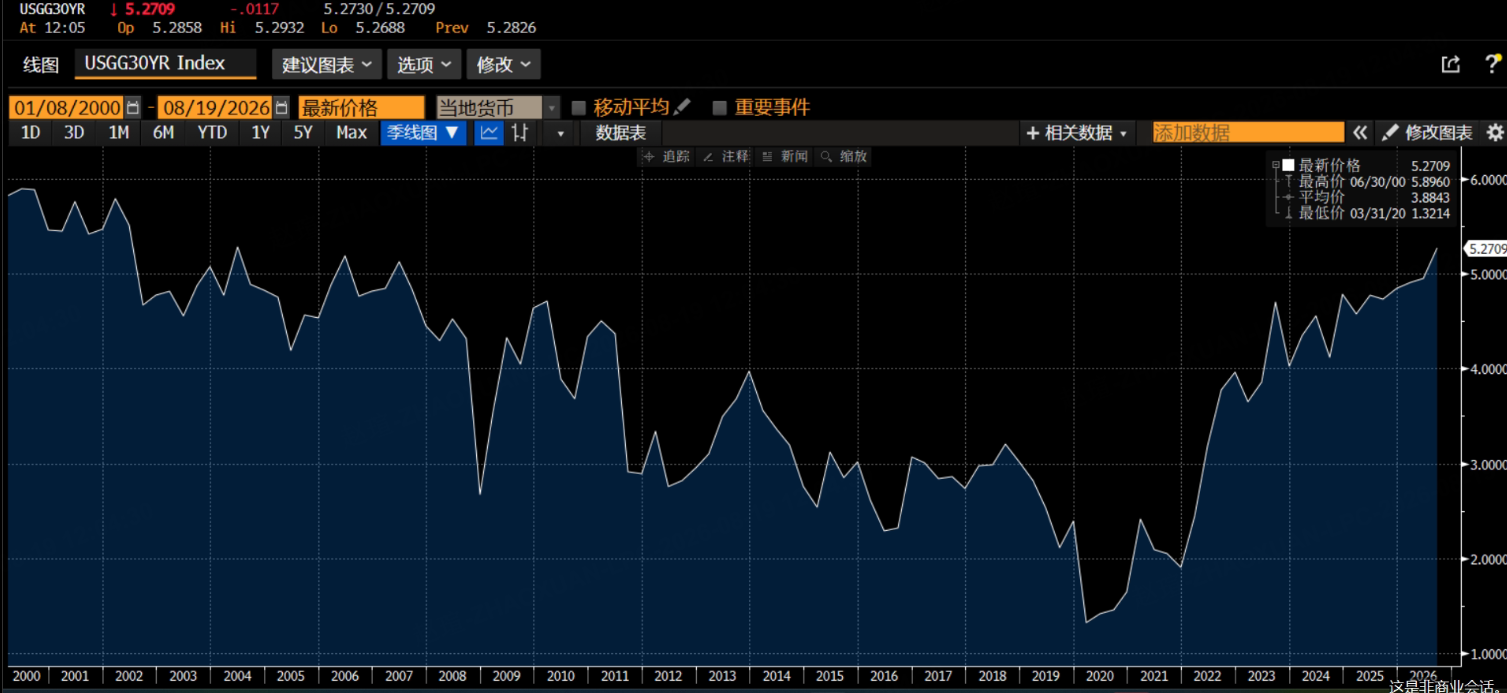Select the 1D range tab
Screen dimensions: 1507x693
click(x=31, y=133)
